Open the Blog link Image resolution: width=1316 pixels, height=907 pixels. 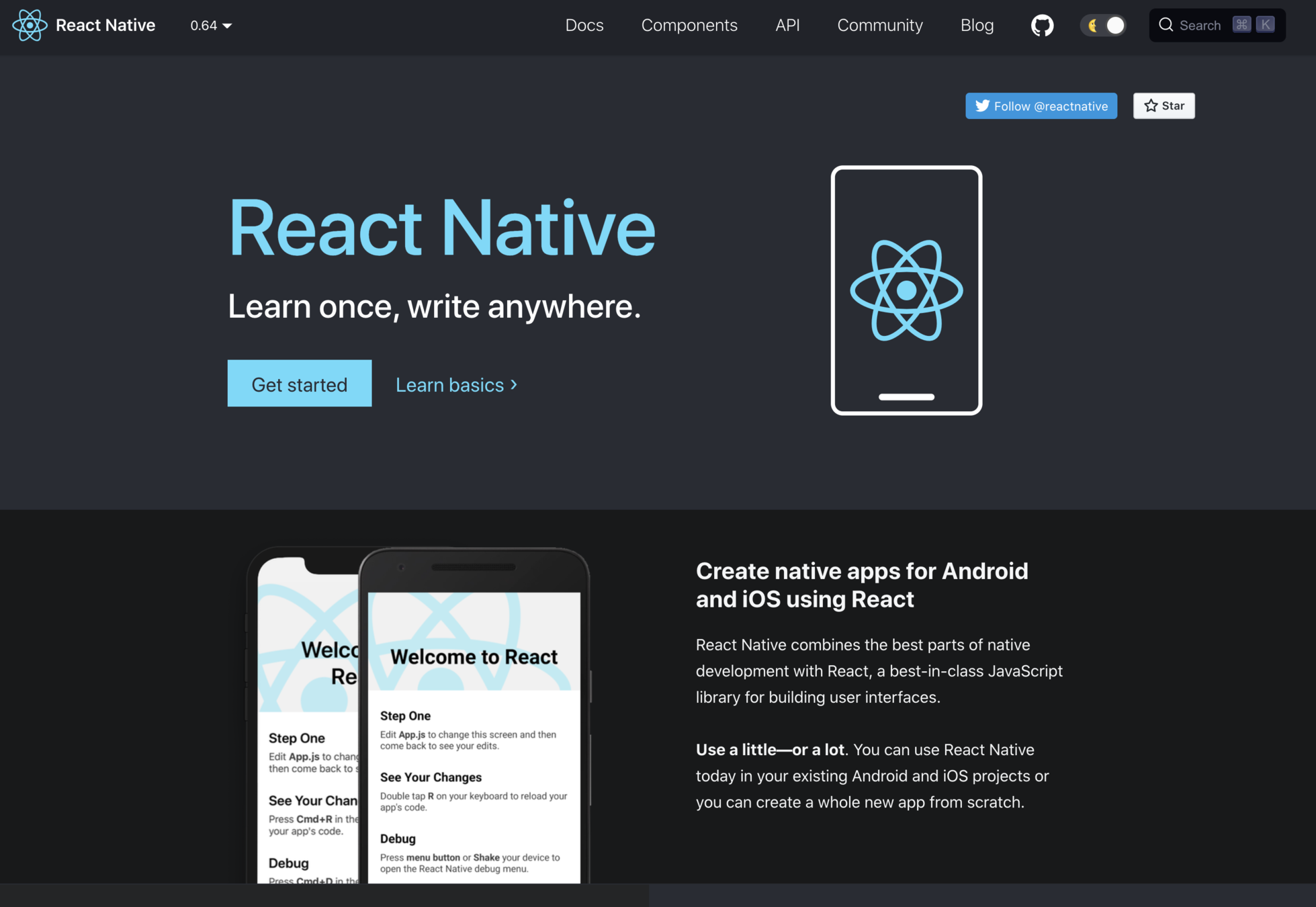(x=977, y=26)
